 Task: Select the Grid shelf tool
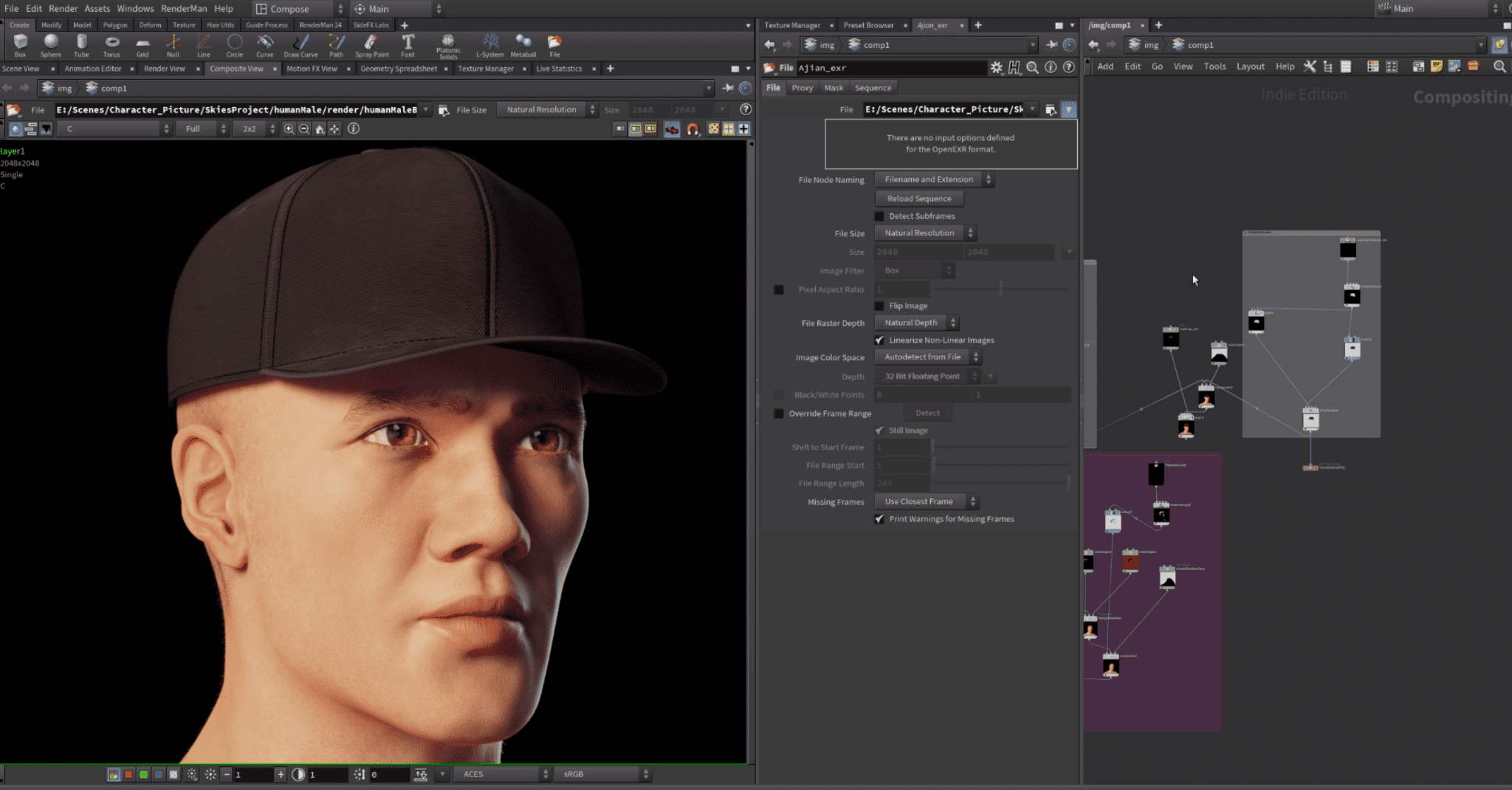click(142, 46)
